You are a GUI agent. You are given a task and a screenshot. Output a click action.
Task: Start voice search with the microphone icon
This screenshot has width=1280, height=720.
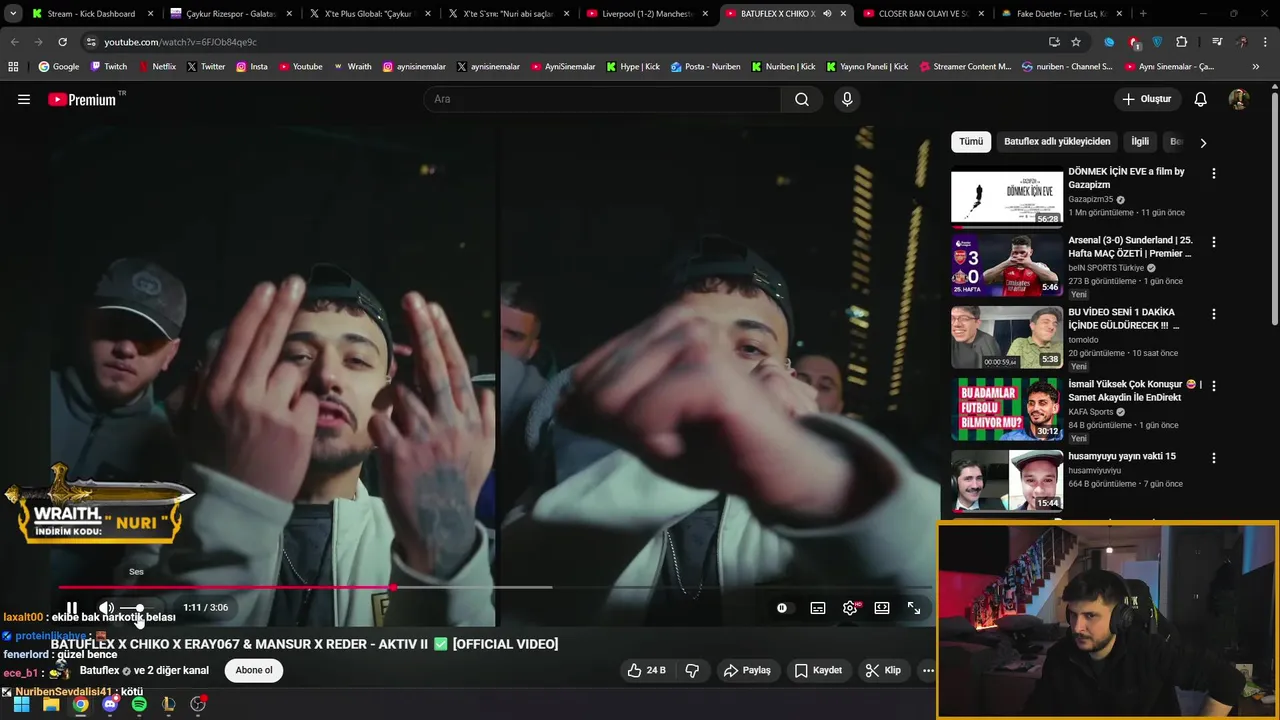pos(847,99)
